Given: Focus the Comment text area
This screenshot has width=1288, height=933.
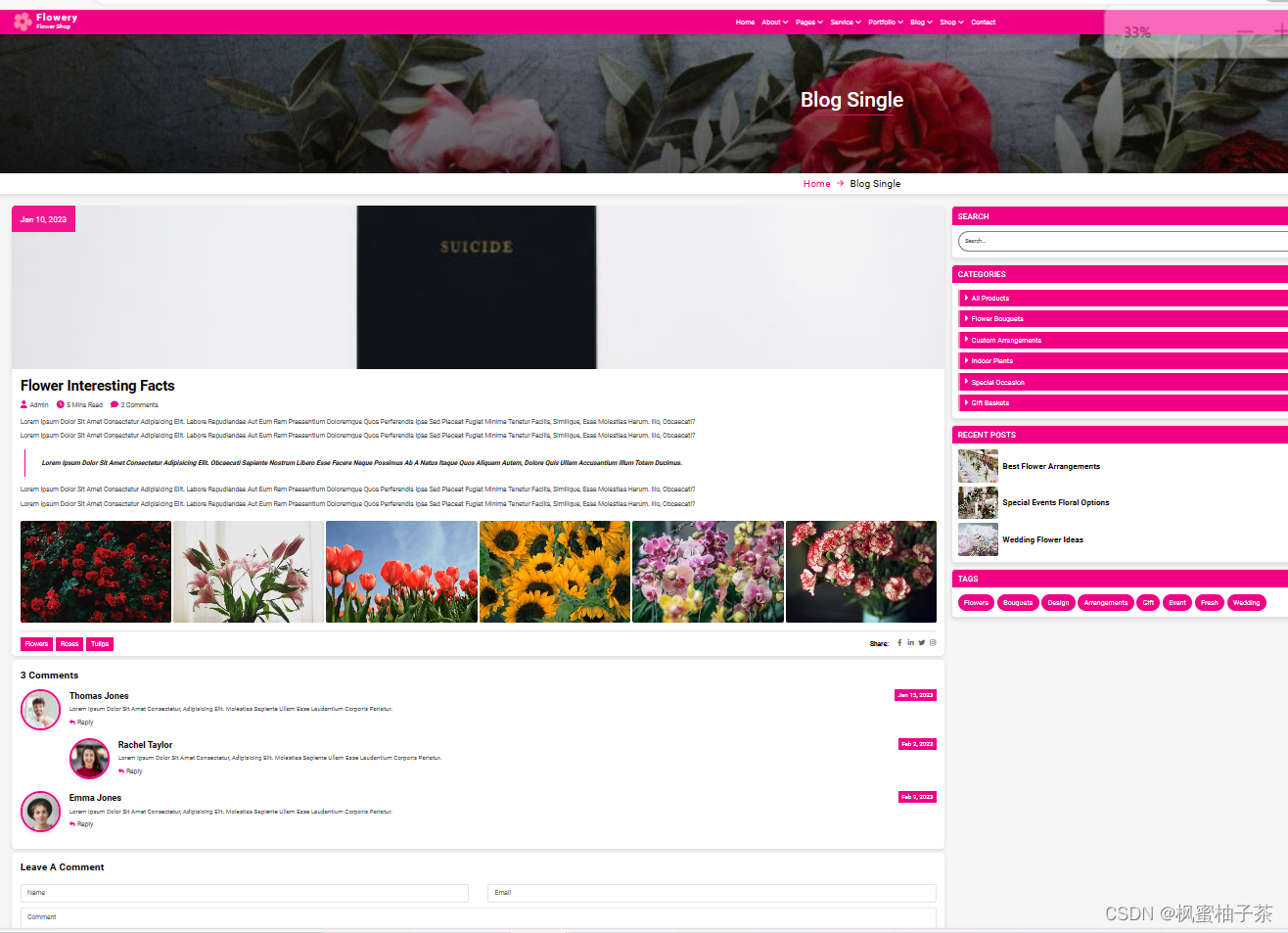Looking at the screenshot, I should pos(479,918).
